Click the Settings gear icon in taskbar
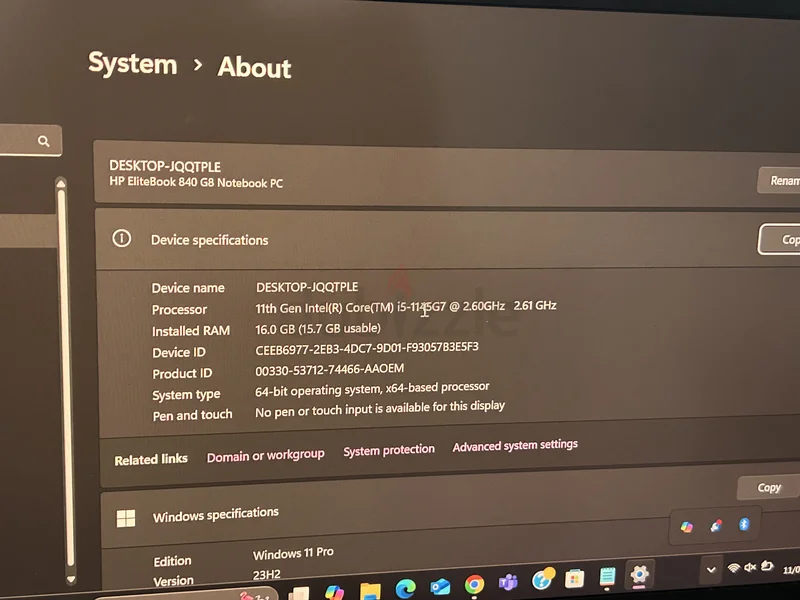 click(639, 574)
